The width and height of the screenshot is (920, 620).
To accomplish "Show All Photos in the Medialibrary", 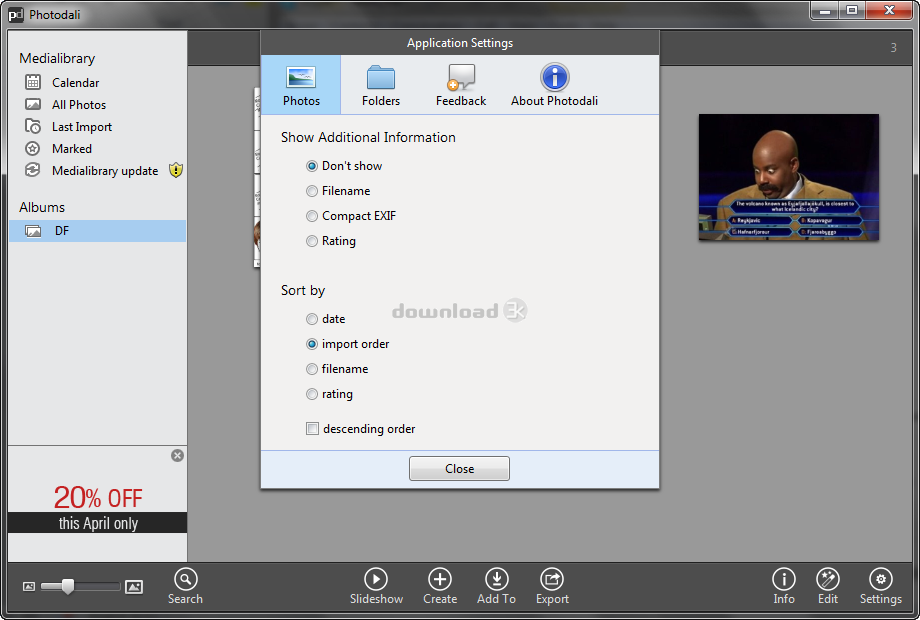I will pyautogui.click(x=79, y=105).
